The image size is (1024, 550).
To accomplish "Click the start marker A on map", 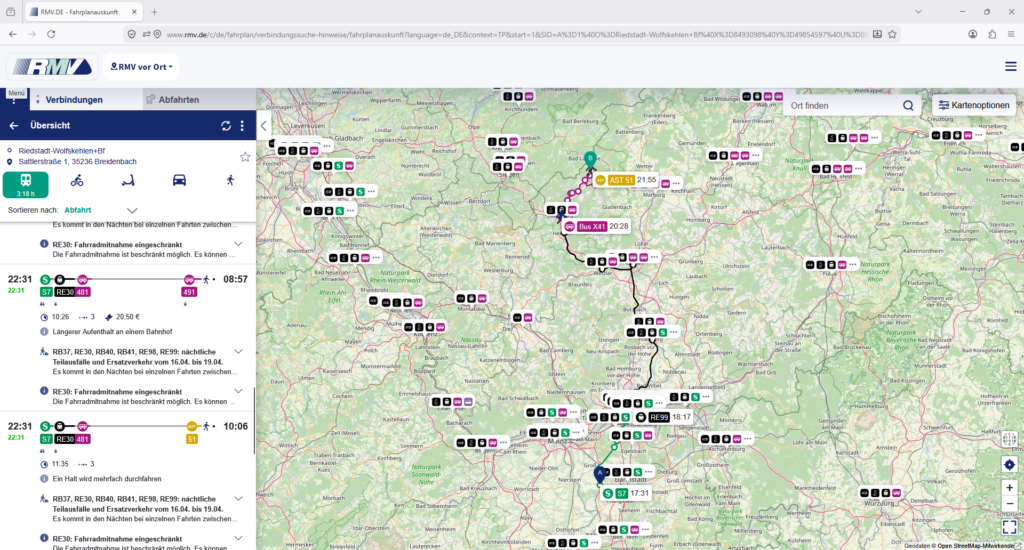I will (x=600, y=475).
